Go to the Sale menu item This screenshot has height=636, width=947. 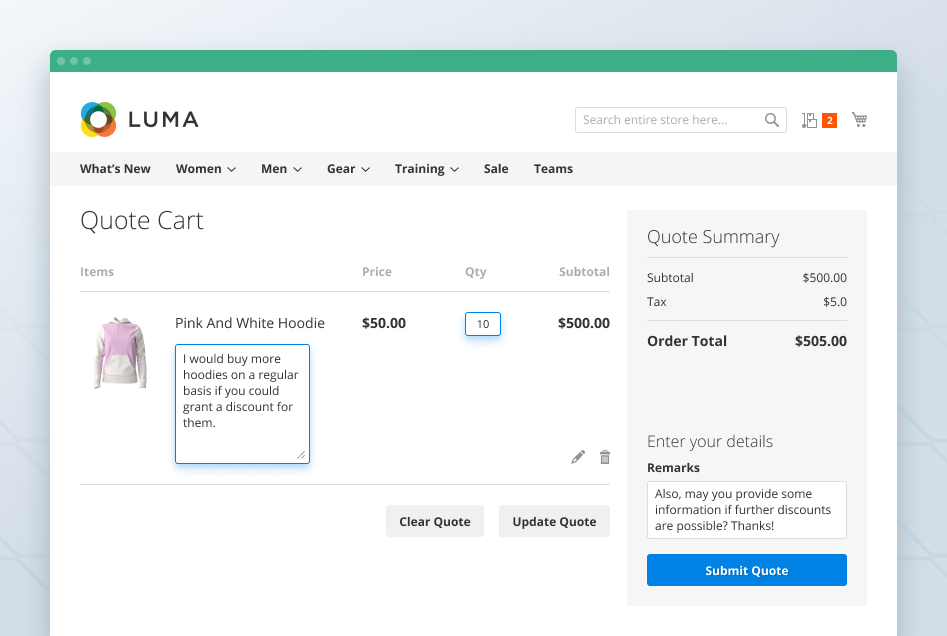point(496,169)
